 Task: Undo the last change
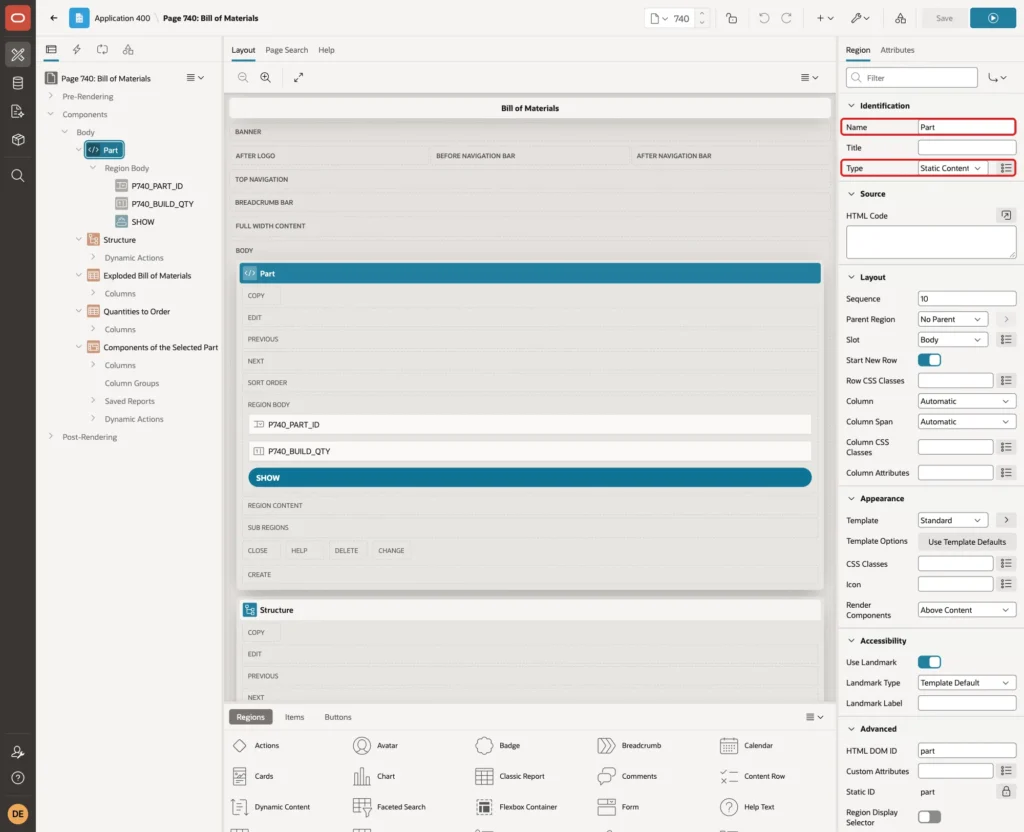pyautogui.click(x=763, y=18)
